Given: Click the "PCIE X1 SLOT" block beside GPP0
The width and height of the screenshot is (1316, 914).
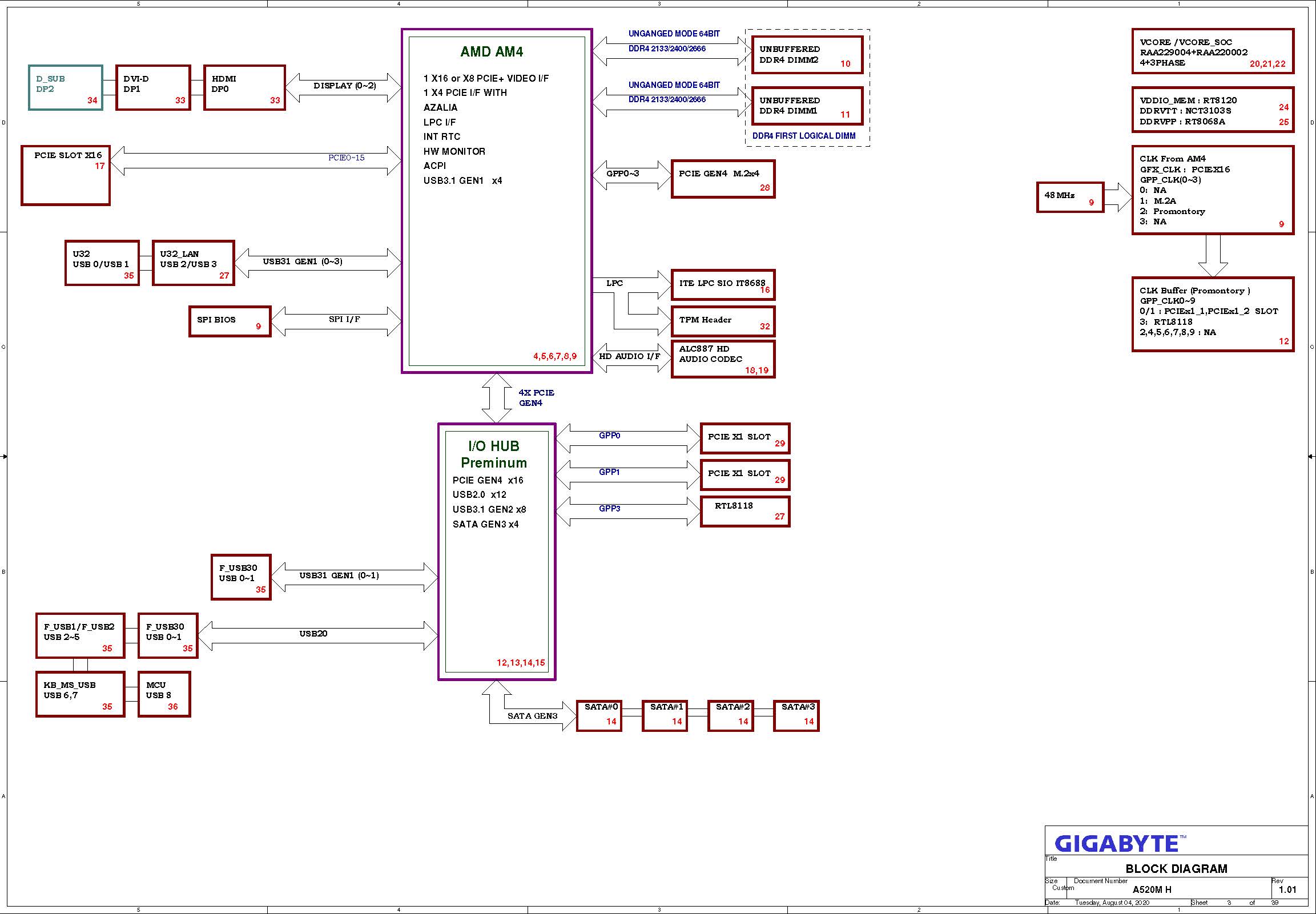Looking at the screenshot, I should click(x=745, y=438).
